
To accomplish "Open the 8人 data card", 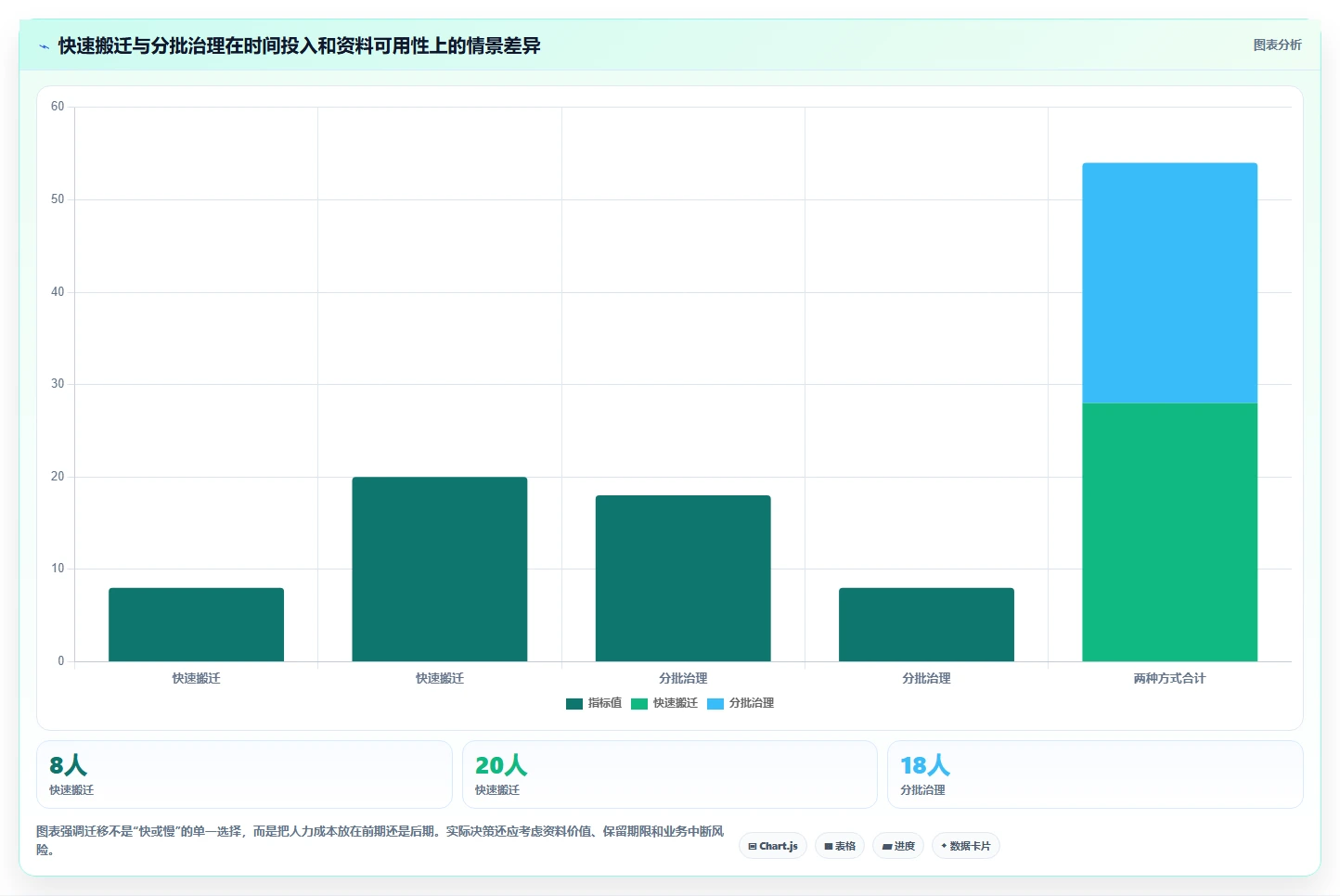I will tap(244, 774).
